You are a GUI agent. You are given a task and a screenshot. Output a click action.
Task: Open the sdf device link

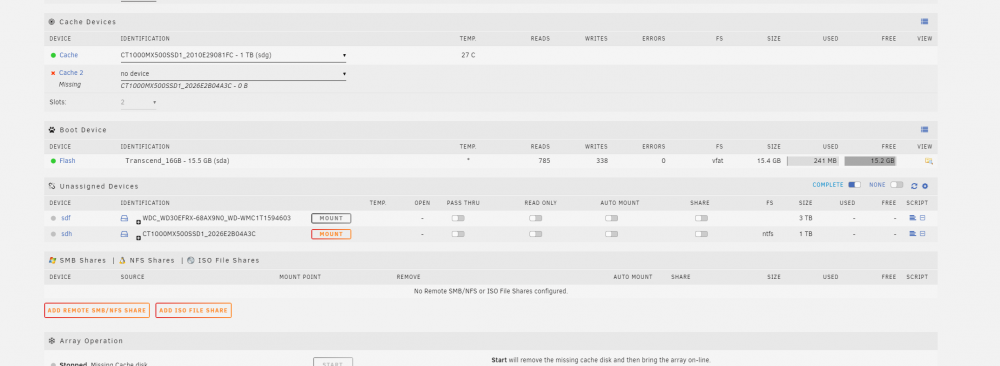(66, 218)
